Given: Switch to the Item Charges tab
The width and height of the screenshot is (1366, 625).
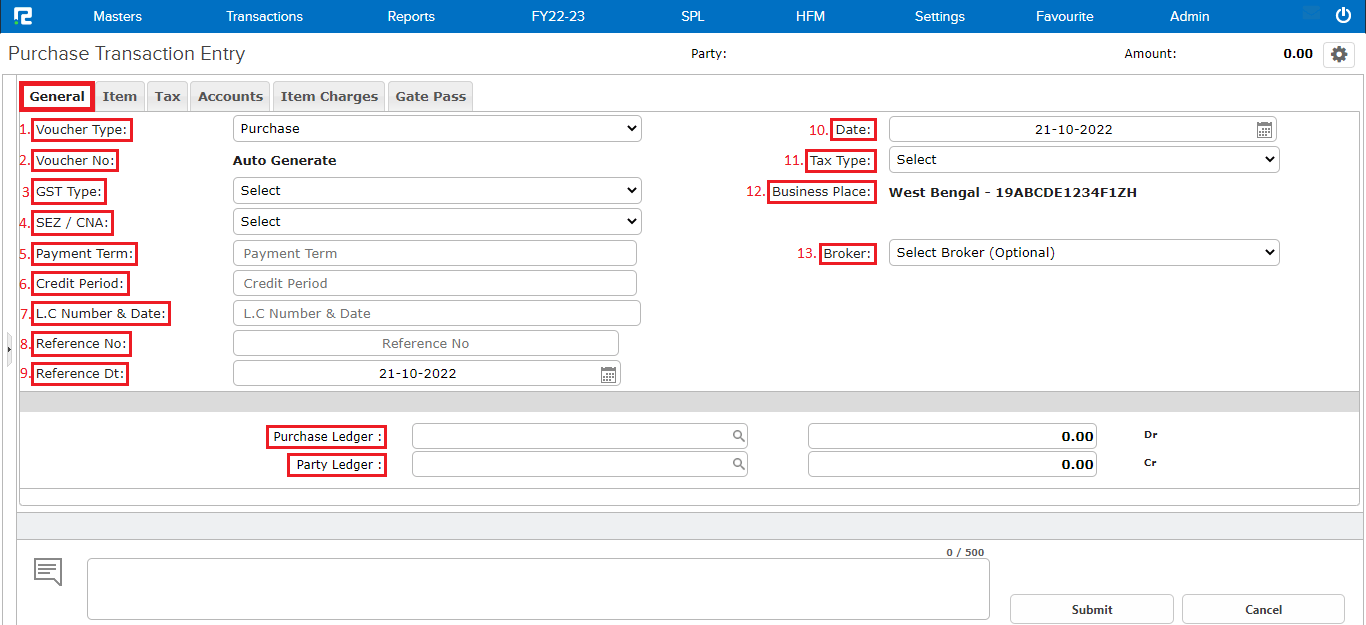Looking at the screenshot, I should click(x=329, y=95).
